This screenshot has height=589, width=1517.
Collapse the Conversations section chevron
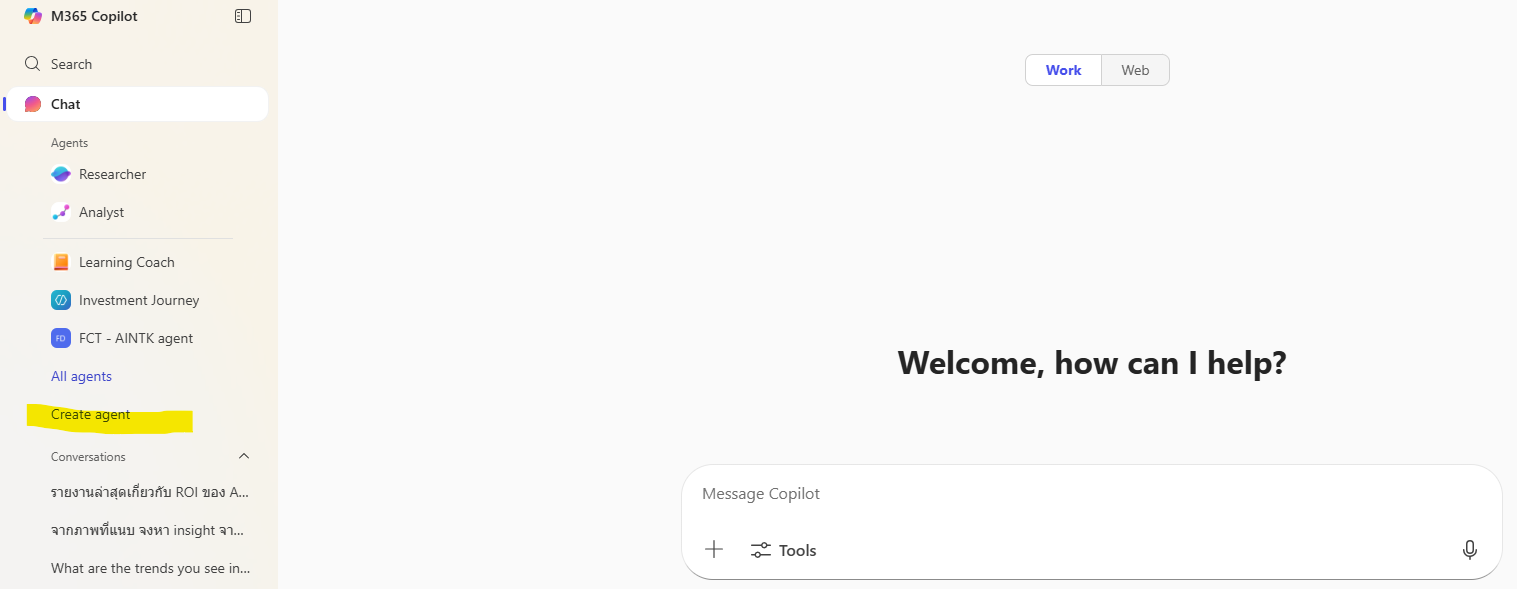tap(244, 456)
